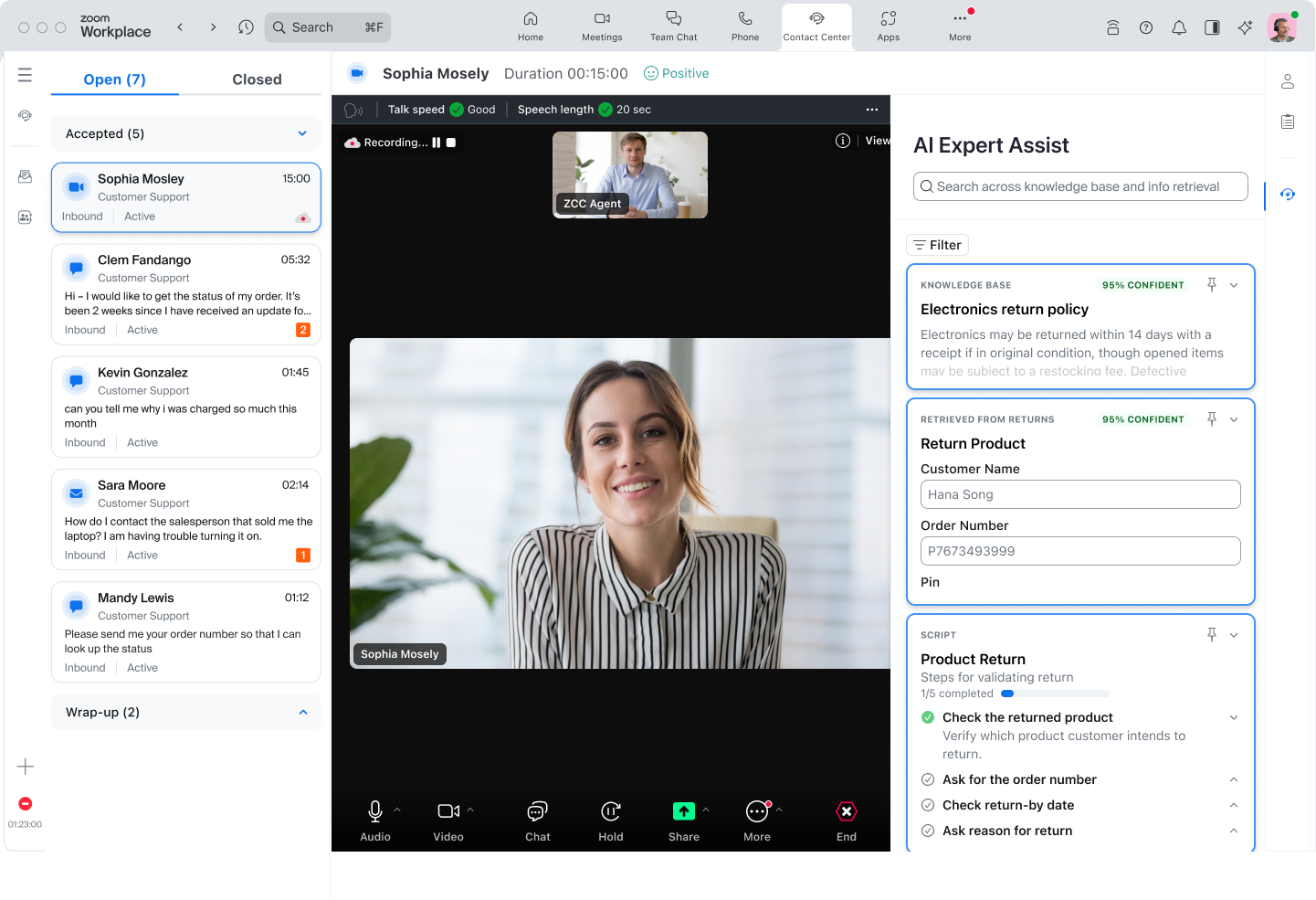Viewport: 1316px width, 900px height.
Task: Click the Order Number input field
Action: click(1080, 550)
